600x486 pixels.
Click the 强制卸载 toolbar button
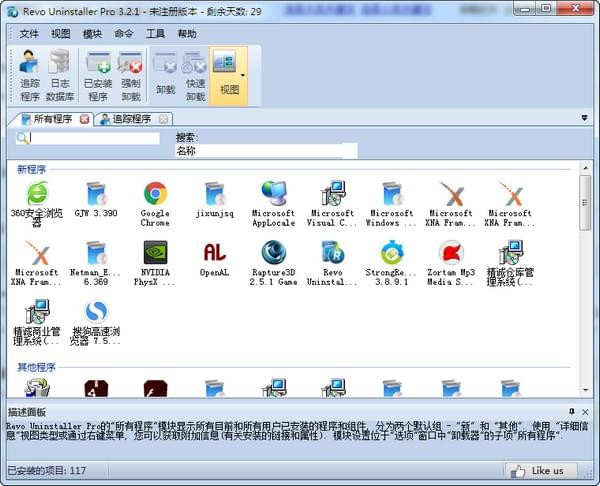pyautogui.click(x=130, y=76)
